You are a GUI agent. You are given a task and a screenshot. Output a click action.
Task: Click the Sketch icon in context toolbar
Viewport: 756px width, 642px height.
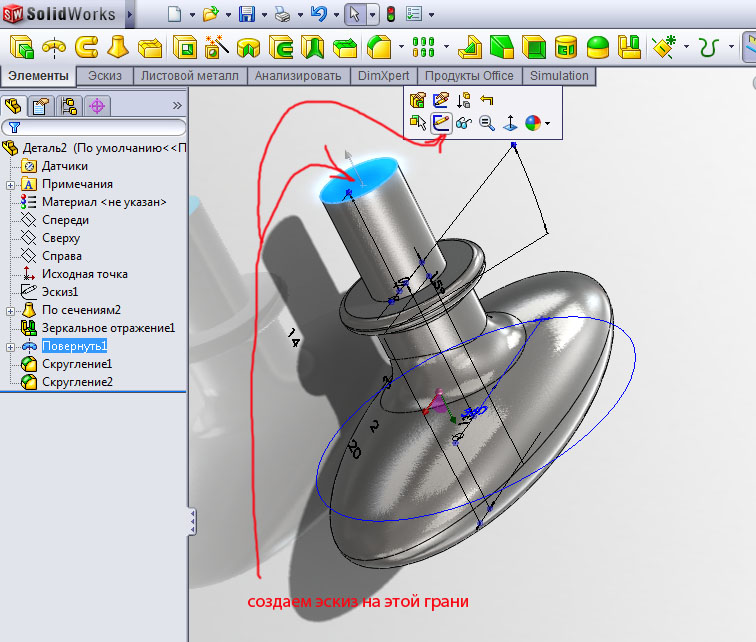point(442,123)
